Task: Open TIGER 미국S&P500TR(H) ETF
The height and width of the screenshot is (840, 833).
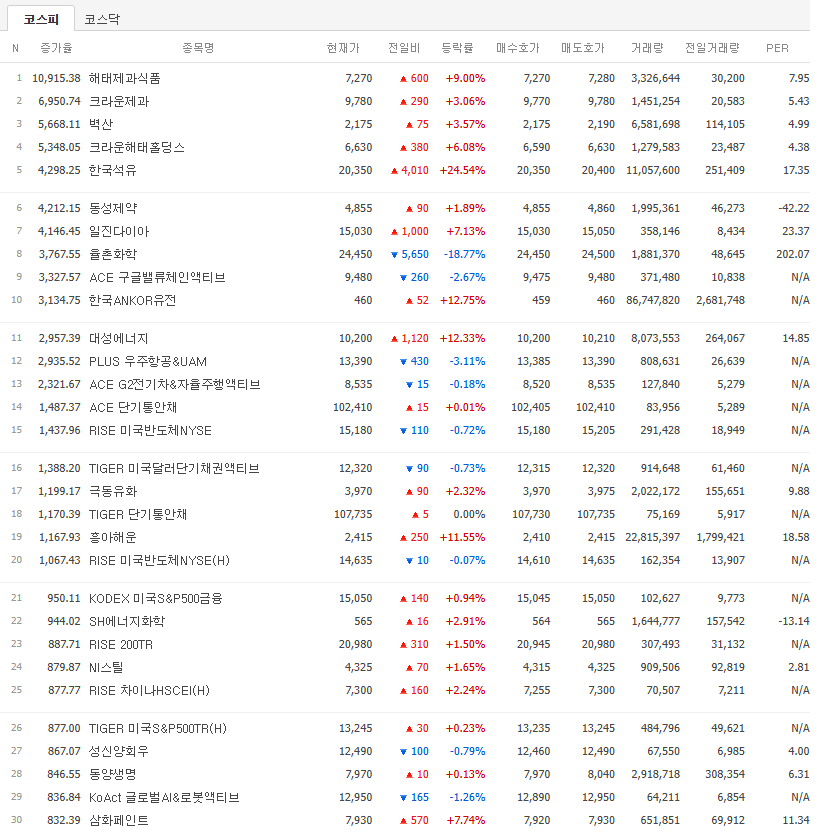Action: [157, 729]
